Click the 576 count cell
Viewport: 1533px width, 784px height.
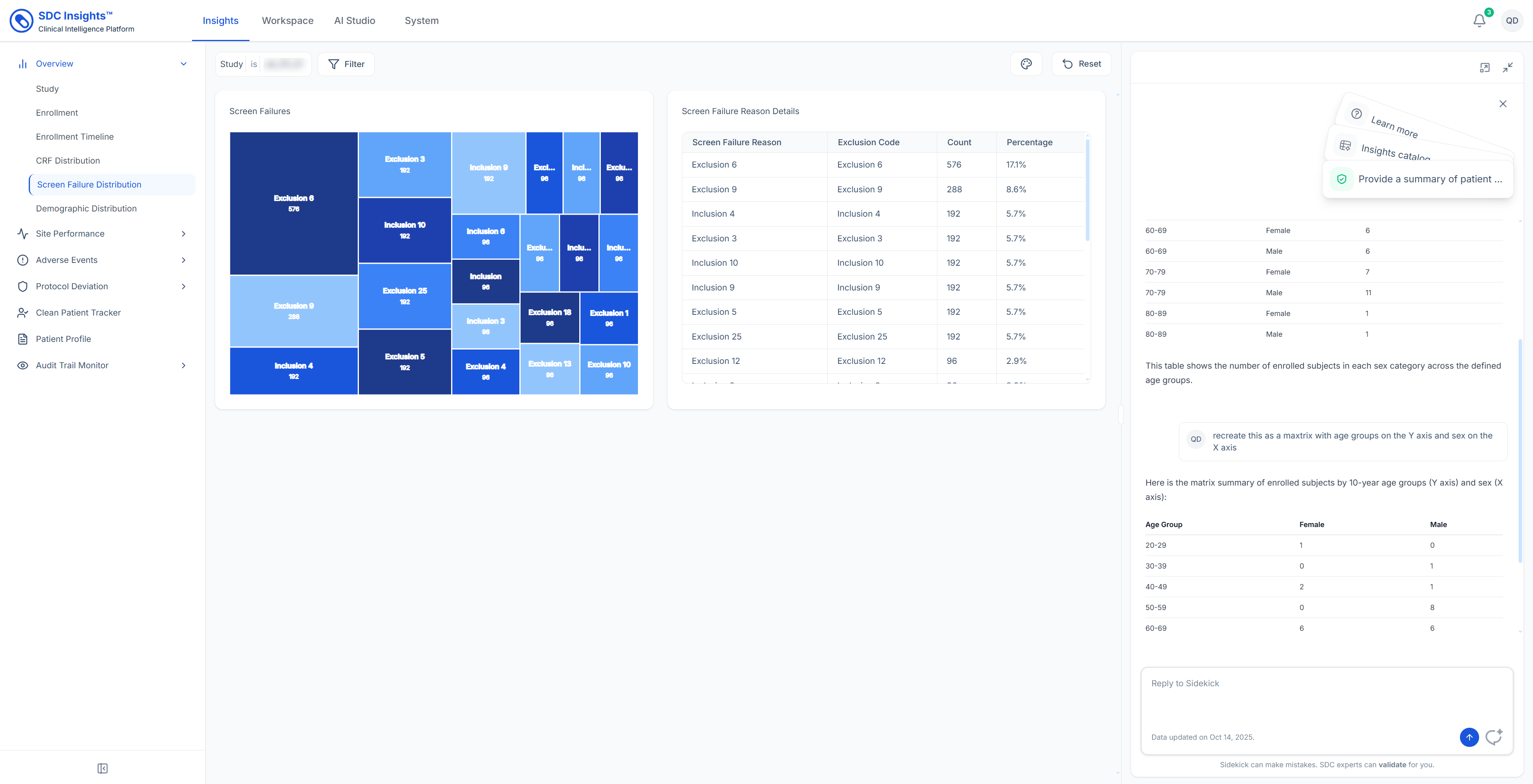click(967, 165)
